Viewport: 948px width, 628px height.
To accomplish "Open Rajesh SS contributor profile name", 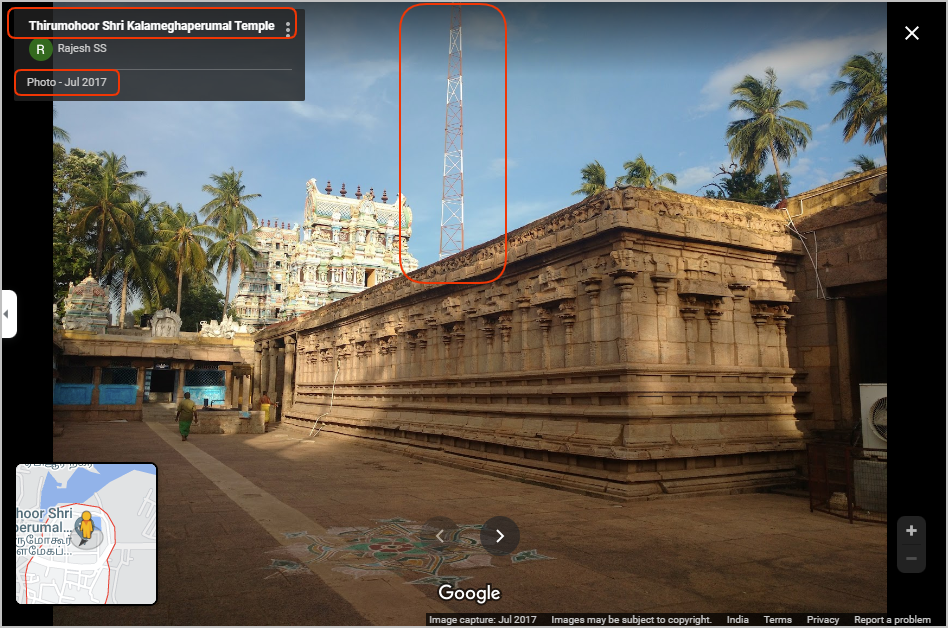I will coord(82,48).
